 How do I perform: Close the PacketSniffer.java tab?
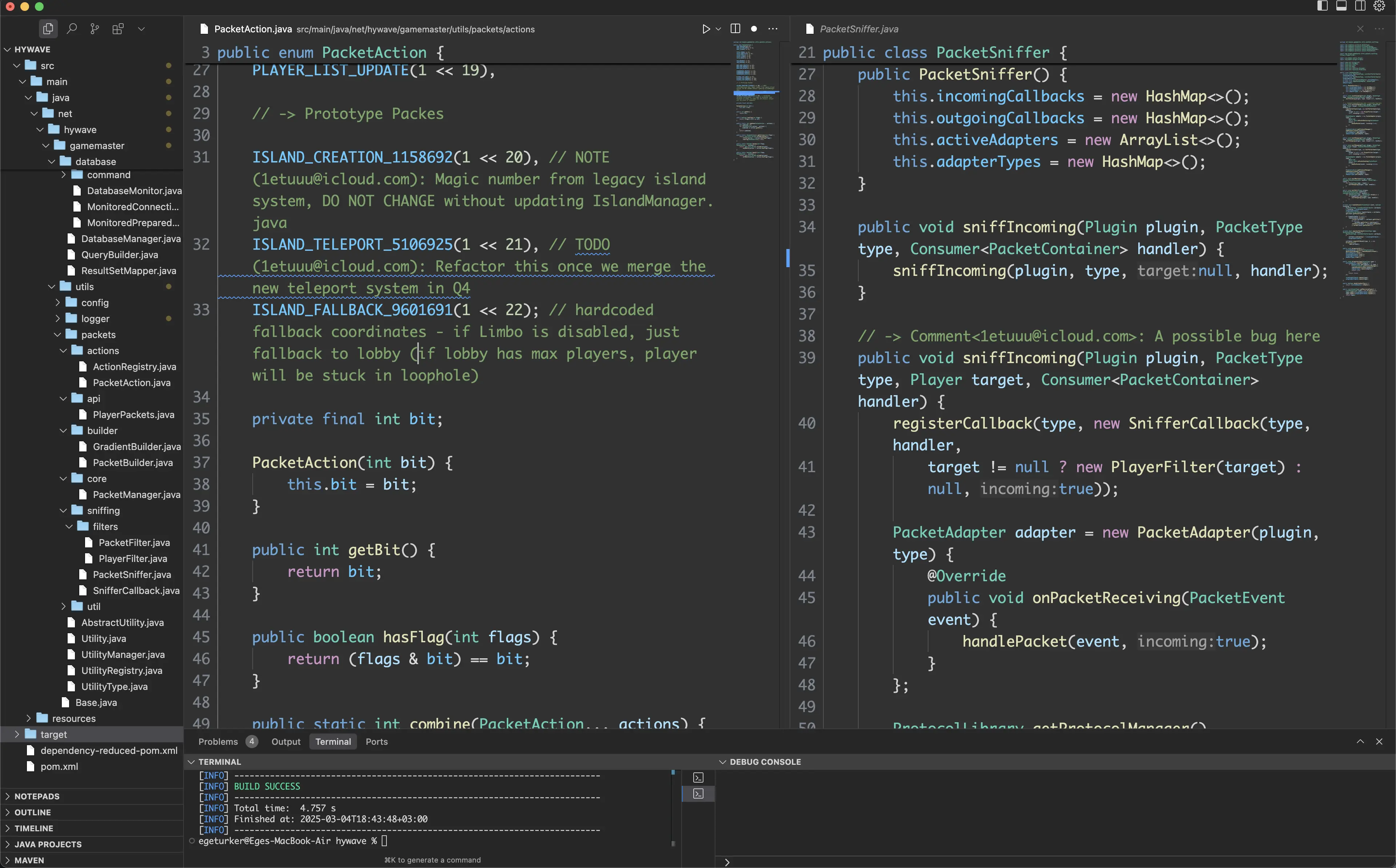click(1360, 29)
